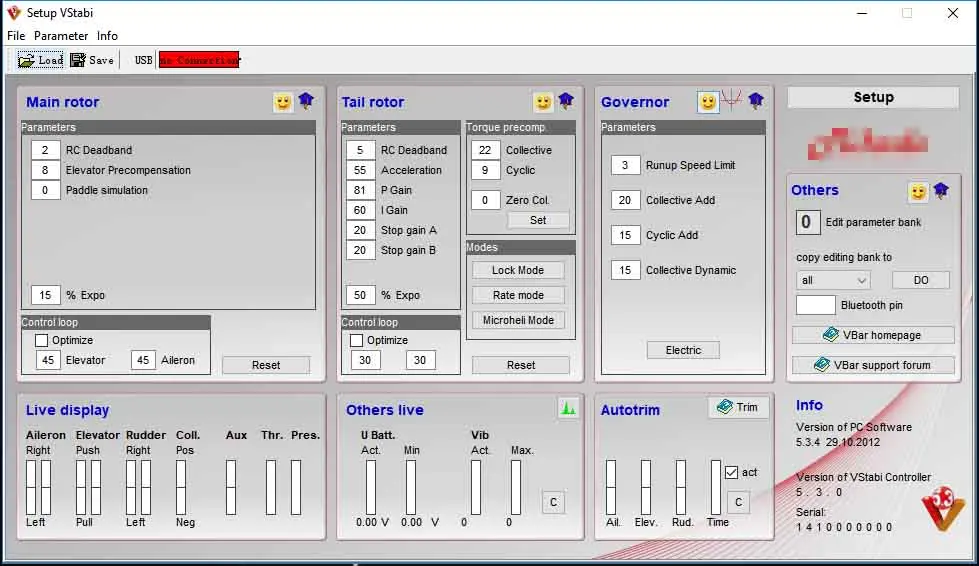Click the Governor red curve icon
The height and width of the screenshot is (566, 979).
[x=732, y=100]
